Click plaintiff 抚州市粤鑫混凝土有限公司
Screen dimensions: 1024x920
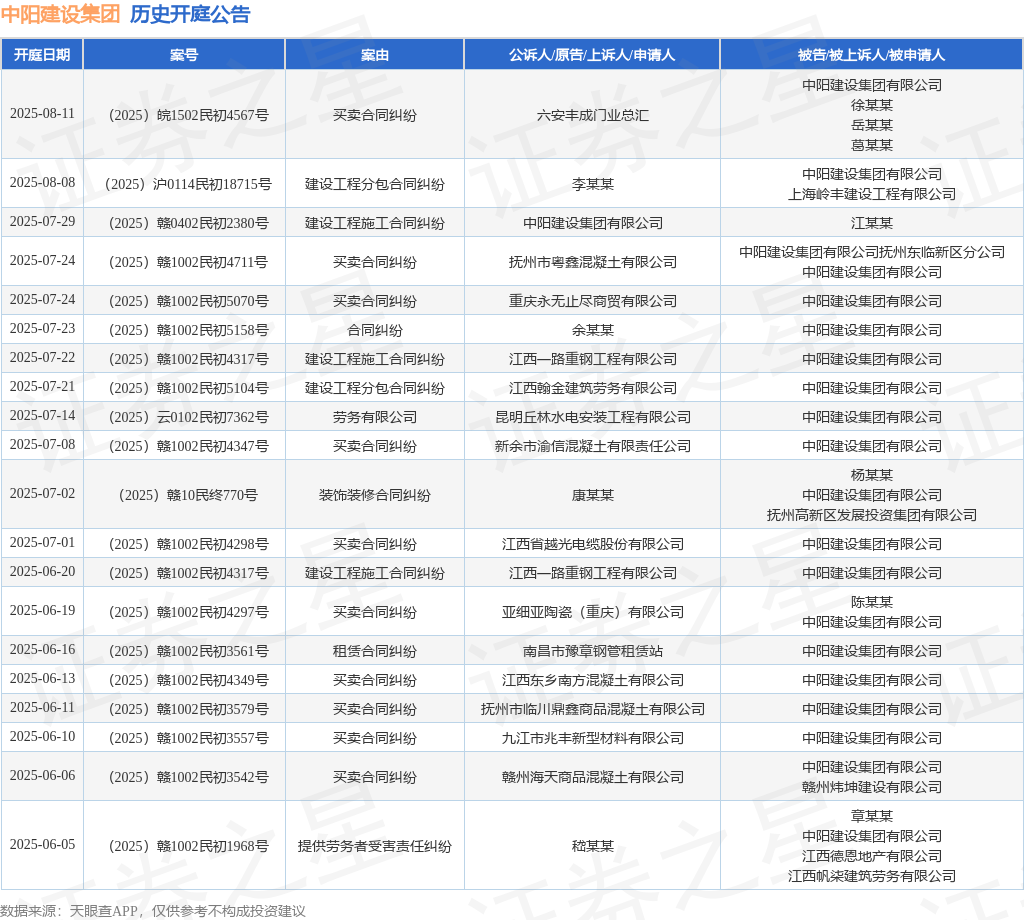tap(593, 262)
